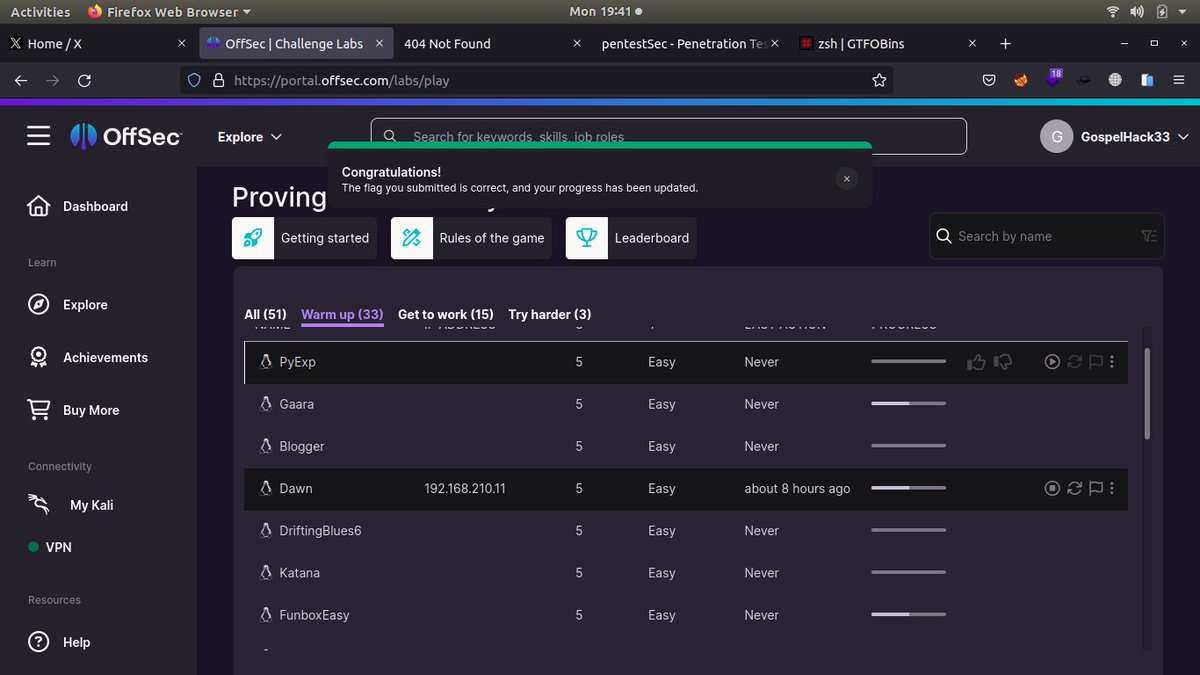Select the FunboxEasy machine row

point(686,615)
